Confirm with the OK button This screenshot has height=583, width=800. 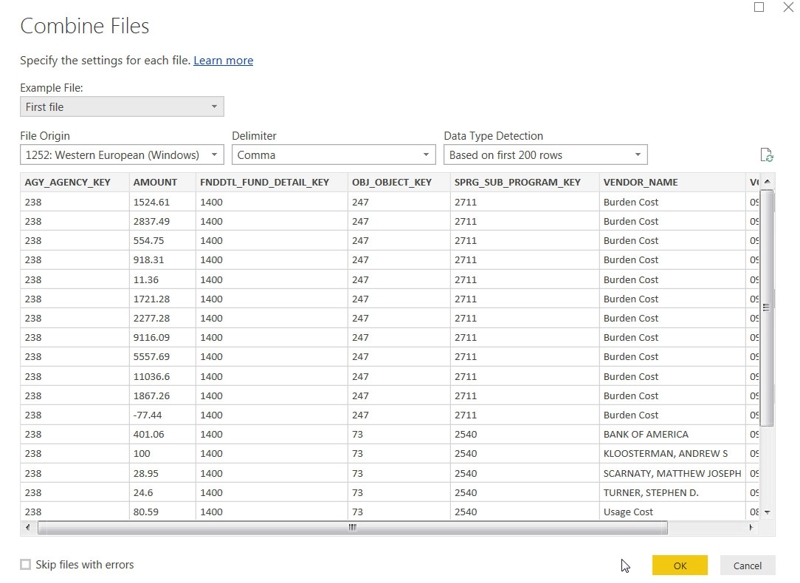click(x=680, y=565)
